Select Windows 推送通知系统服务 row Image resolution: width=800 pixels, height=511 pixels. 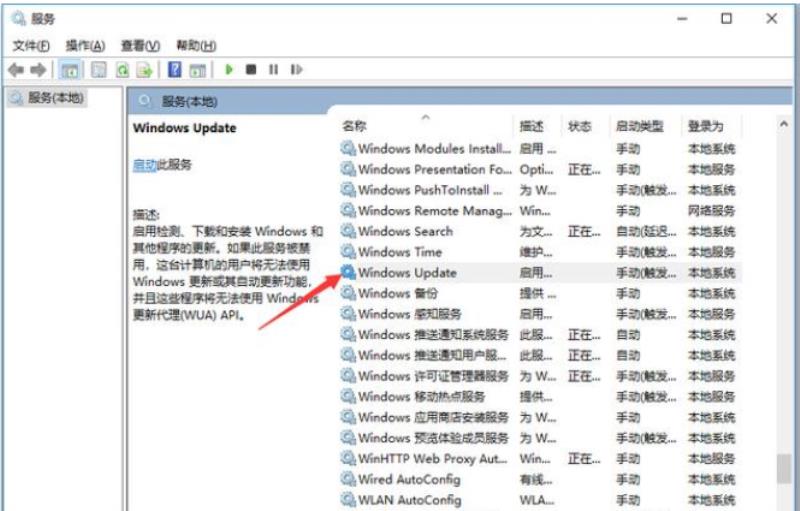coord(539,335)
